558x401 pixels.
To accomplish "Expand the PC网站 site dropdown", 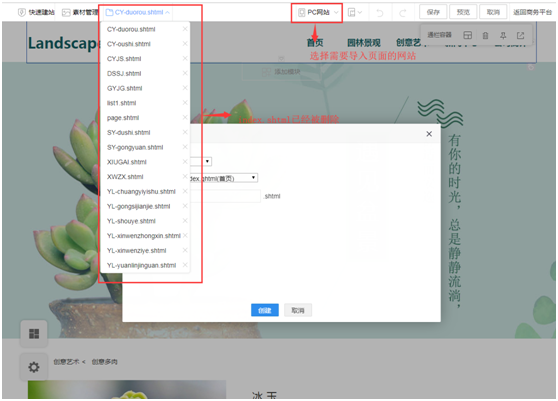I will click(x=317, y=12).
